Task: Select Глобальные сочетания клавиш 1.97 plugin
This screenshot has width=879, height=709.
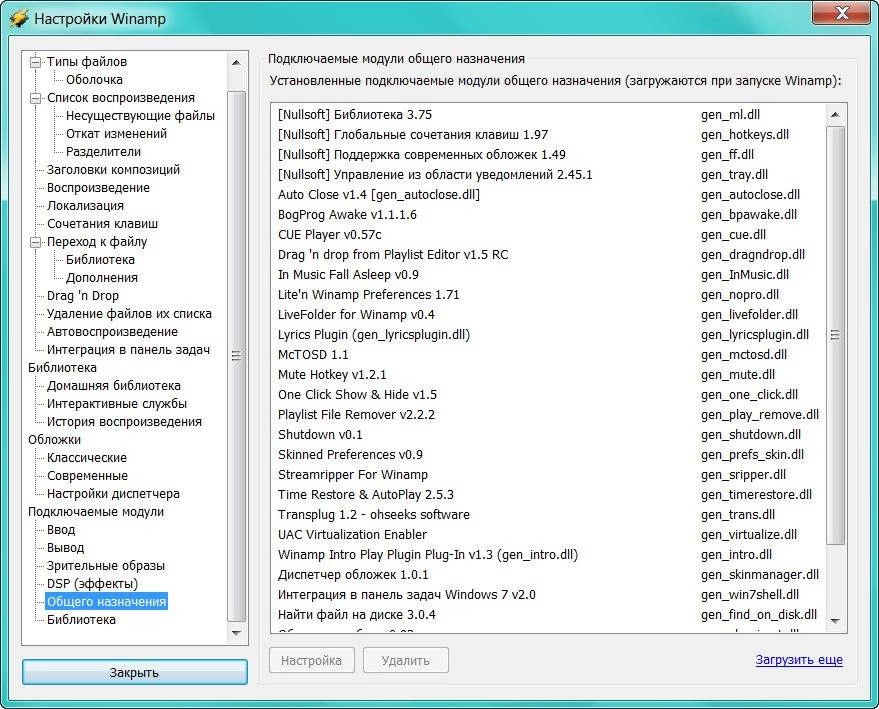Action: click(x=548, y=135)
